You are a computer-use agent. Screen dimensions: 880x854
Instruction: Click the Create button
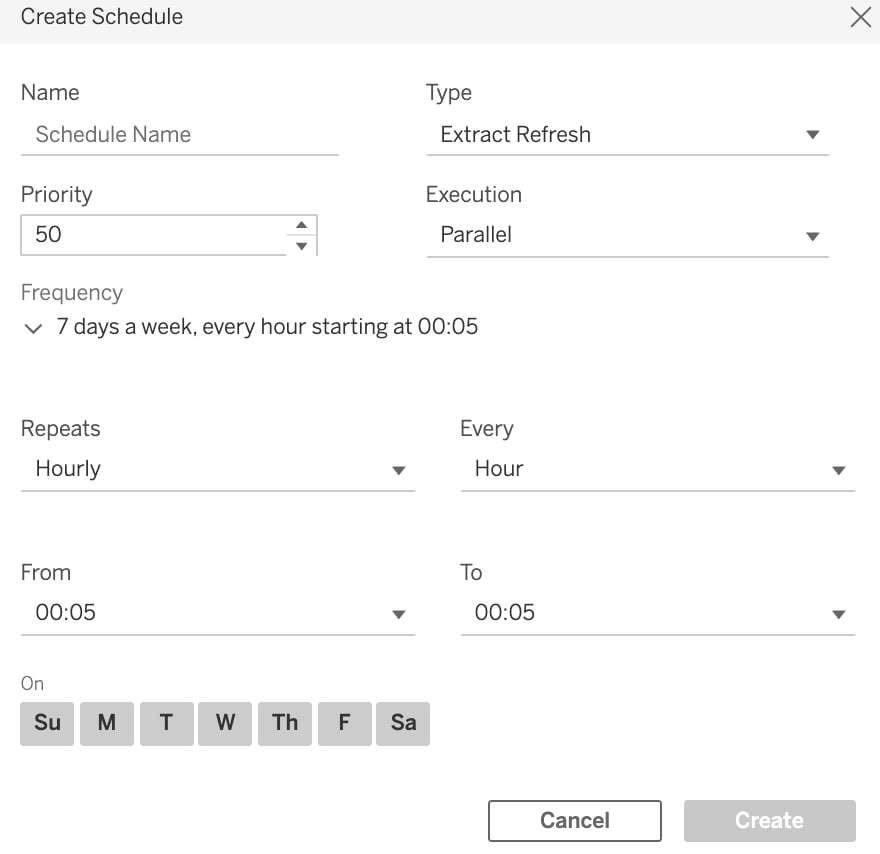tap(769, 821)
